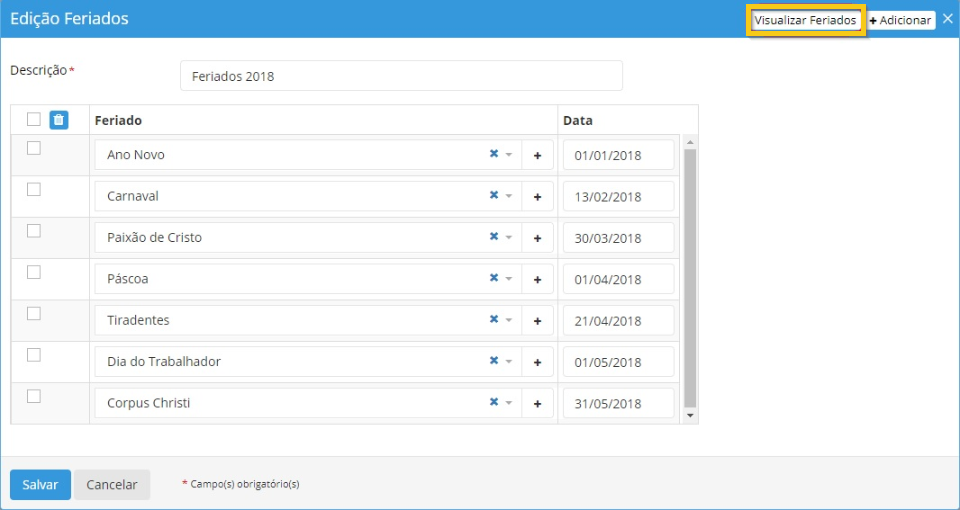Click the Visualizar Feriados button
Screen dimensions: 960x510
click(805, 20)
